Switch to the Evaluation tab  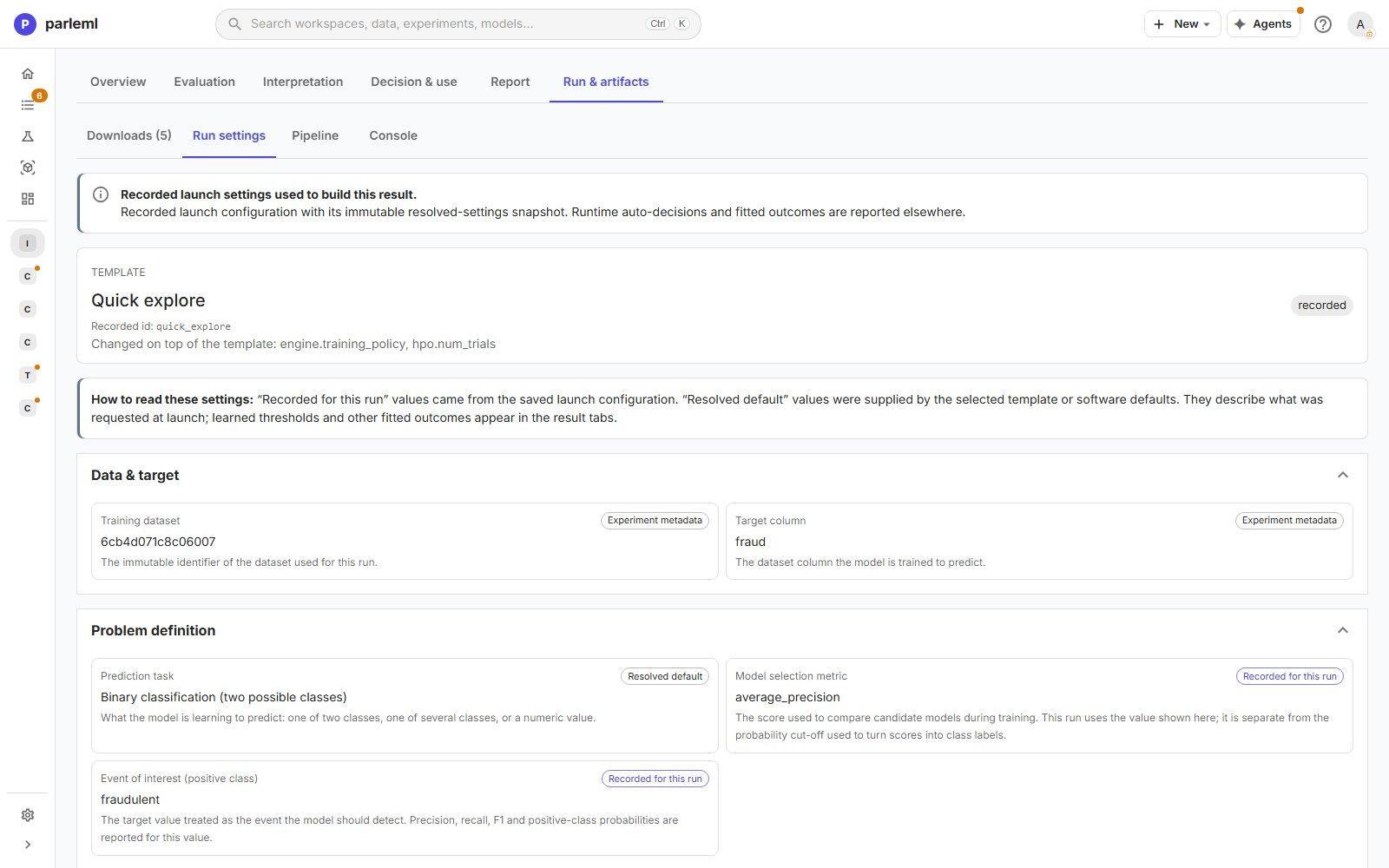point(204,82)
